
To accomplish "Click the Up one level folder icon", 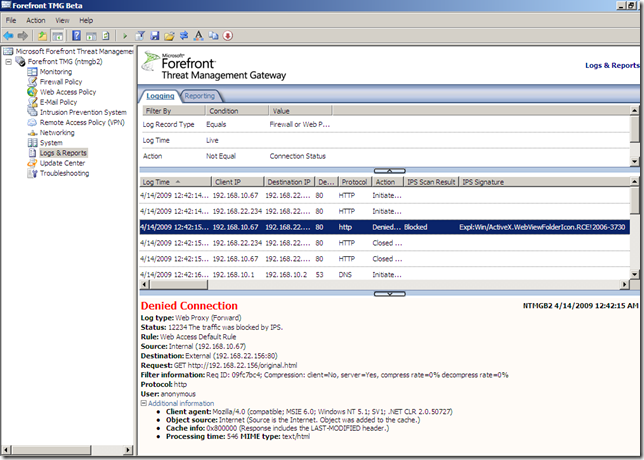I will (x=42, y=36).
